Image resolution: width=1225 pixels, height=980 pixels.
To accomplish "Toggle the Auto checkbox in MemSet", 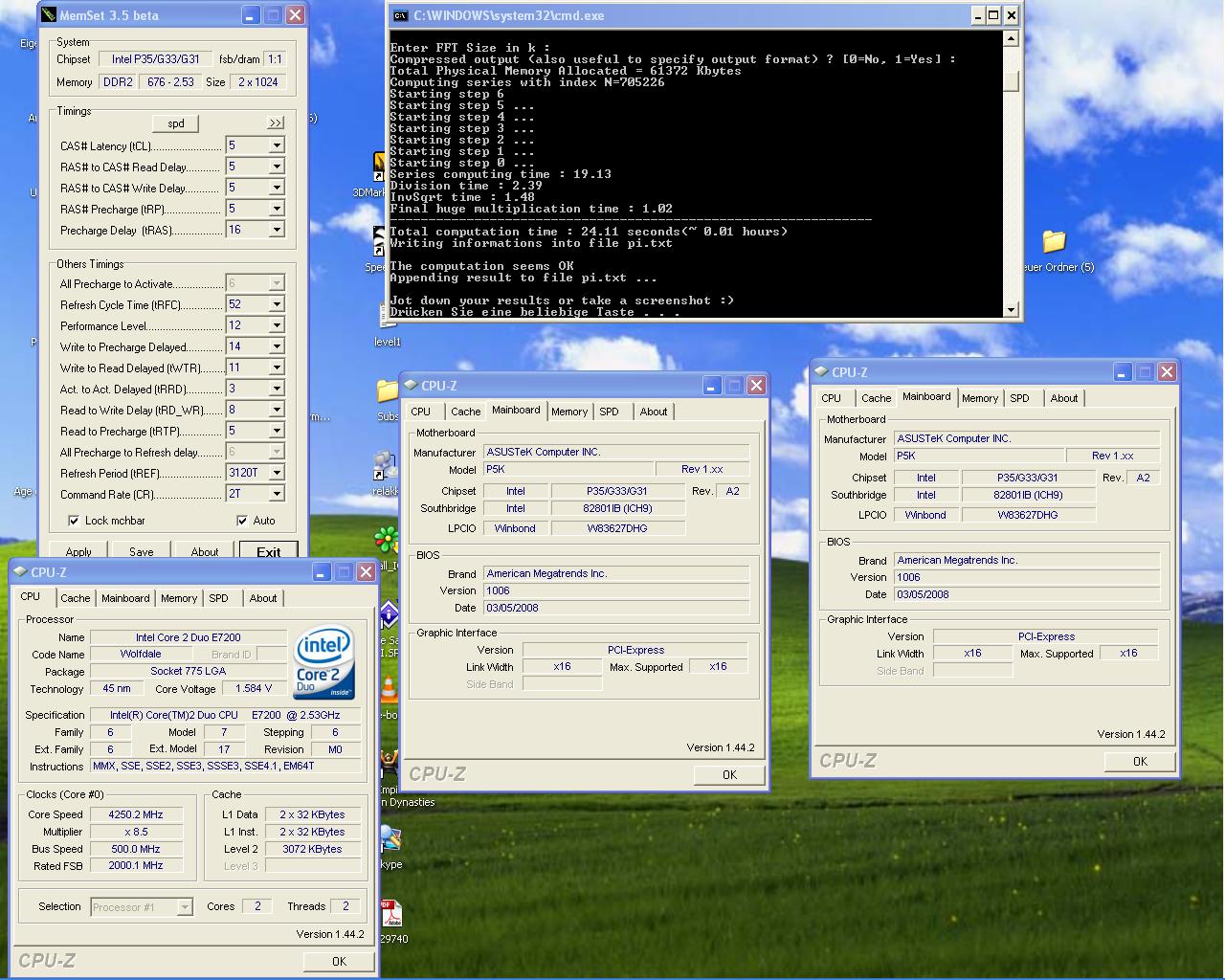I will point(242,521).
